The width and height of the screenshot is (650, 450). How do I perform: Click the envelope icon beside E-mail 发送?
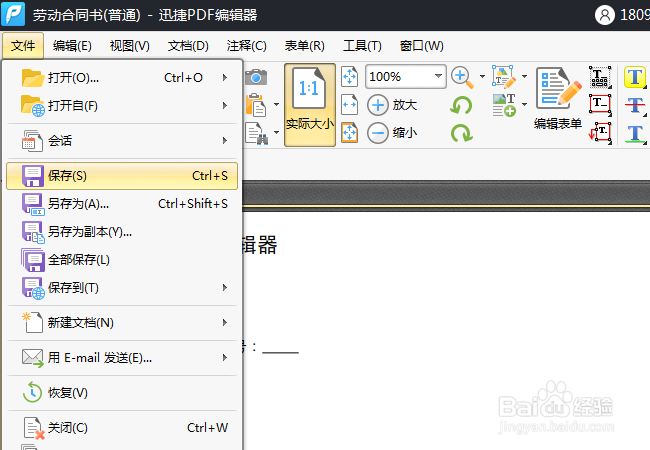click(33, 358)
